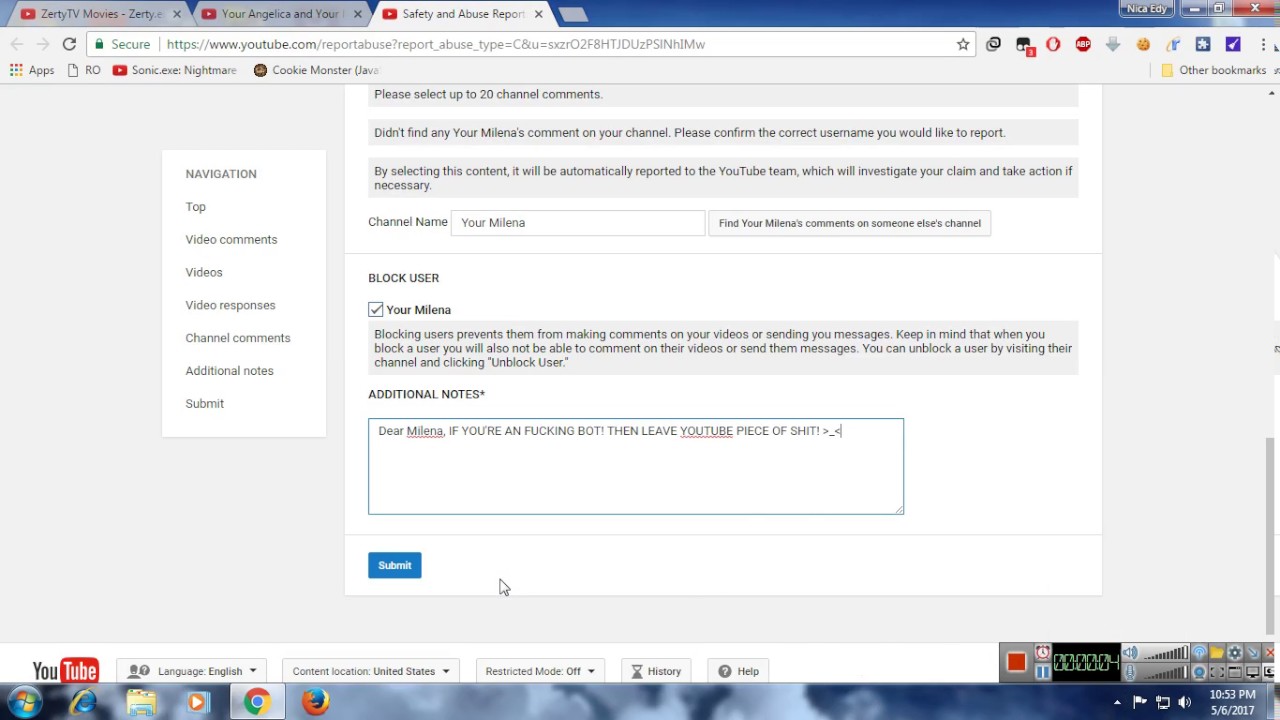Viewport: 1280px width, 720px height.
Task: Go to Video responses navigation link
Action: click(x=230, y=305)
